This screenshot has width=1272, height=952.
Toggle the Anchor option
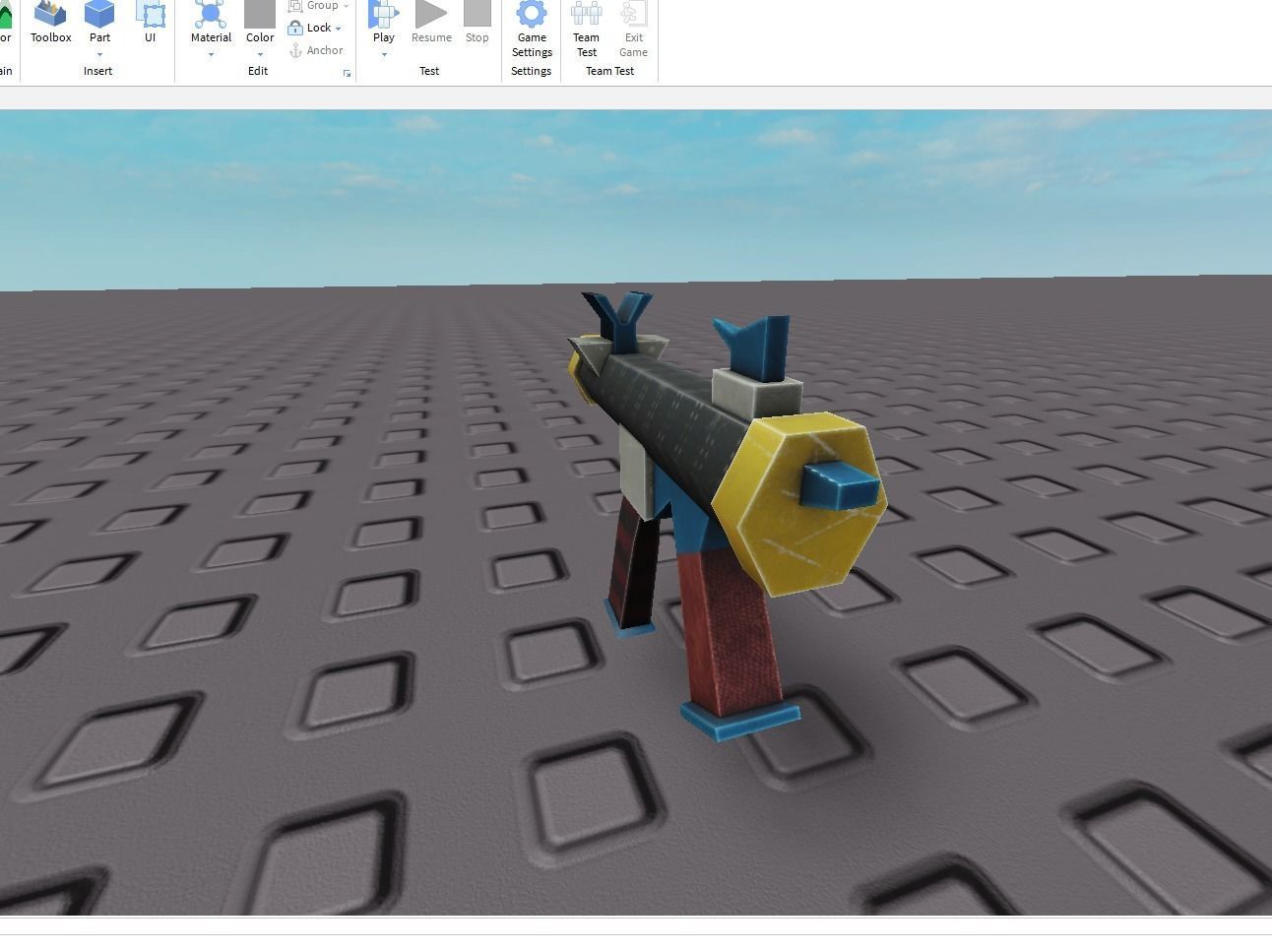[x=316, y=50]
